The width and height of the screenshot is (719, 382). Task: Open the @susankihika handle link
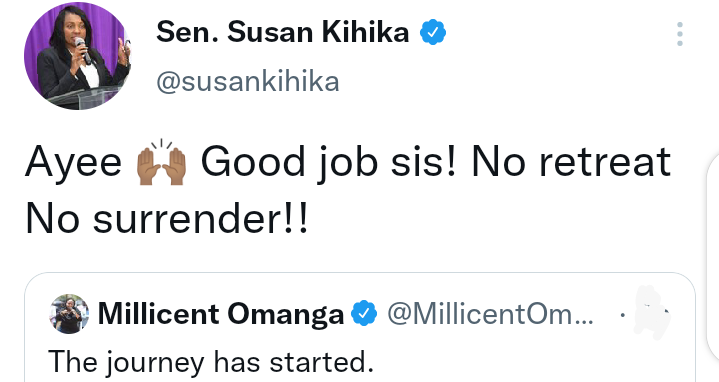[x=248, y=82]
